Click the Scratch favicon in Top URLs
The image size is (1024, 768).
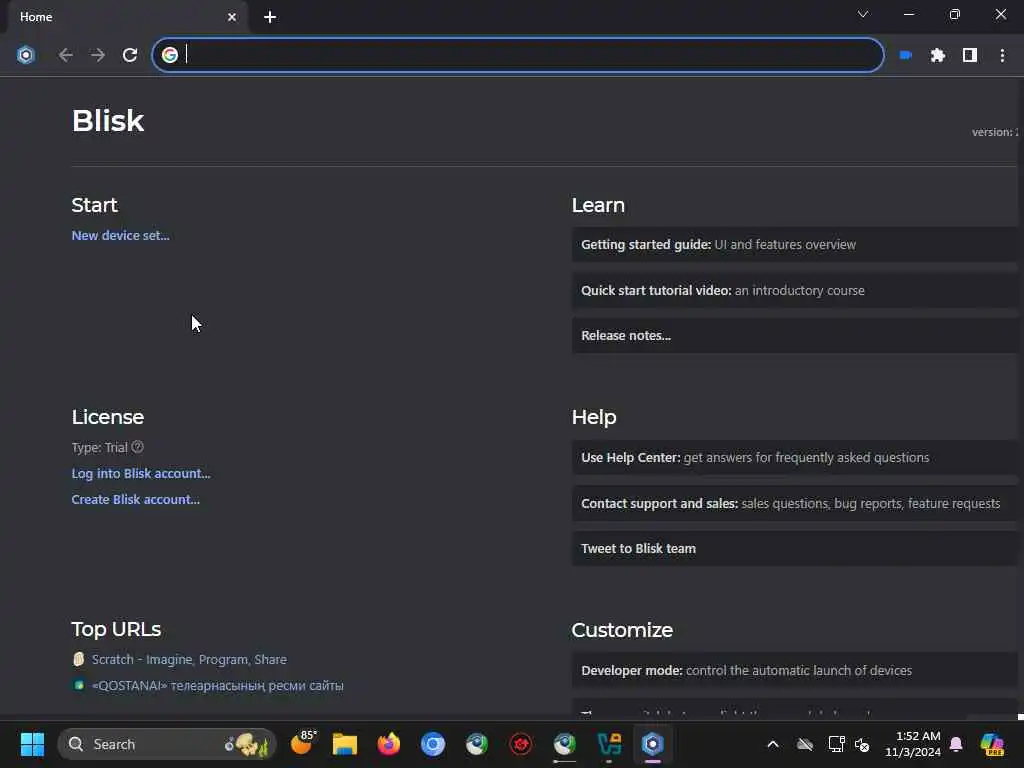coord(78,659)
